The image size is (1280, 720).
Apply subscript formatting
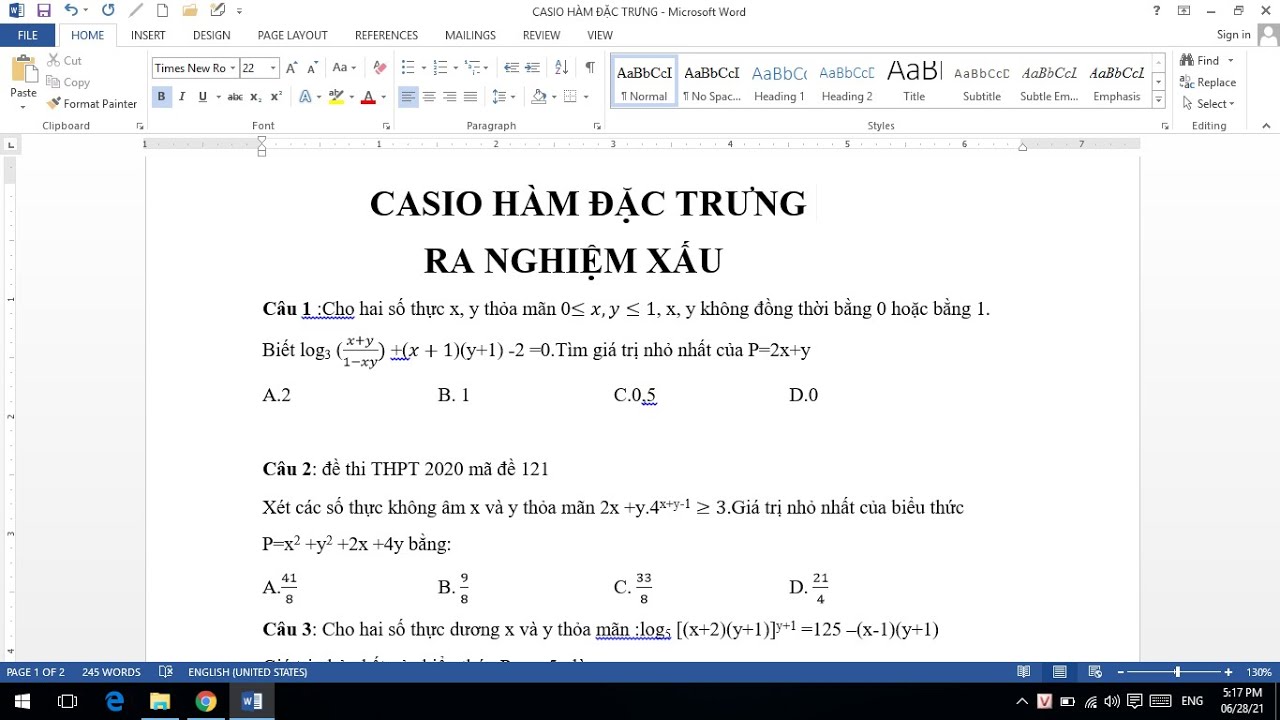[x=256, y=97]
